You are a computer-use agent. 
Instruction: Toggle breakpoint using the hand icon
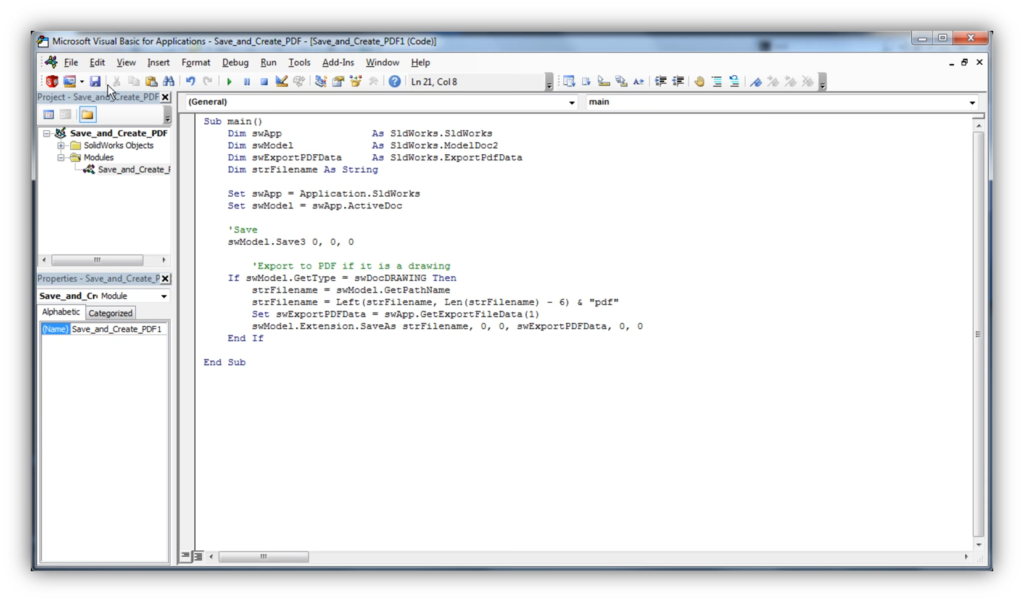click(699, 82)
